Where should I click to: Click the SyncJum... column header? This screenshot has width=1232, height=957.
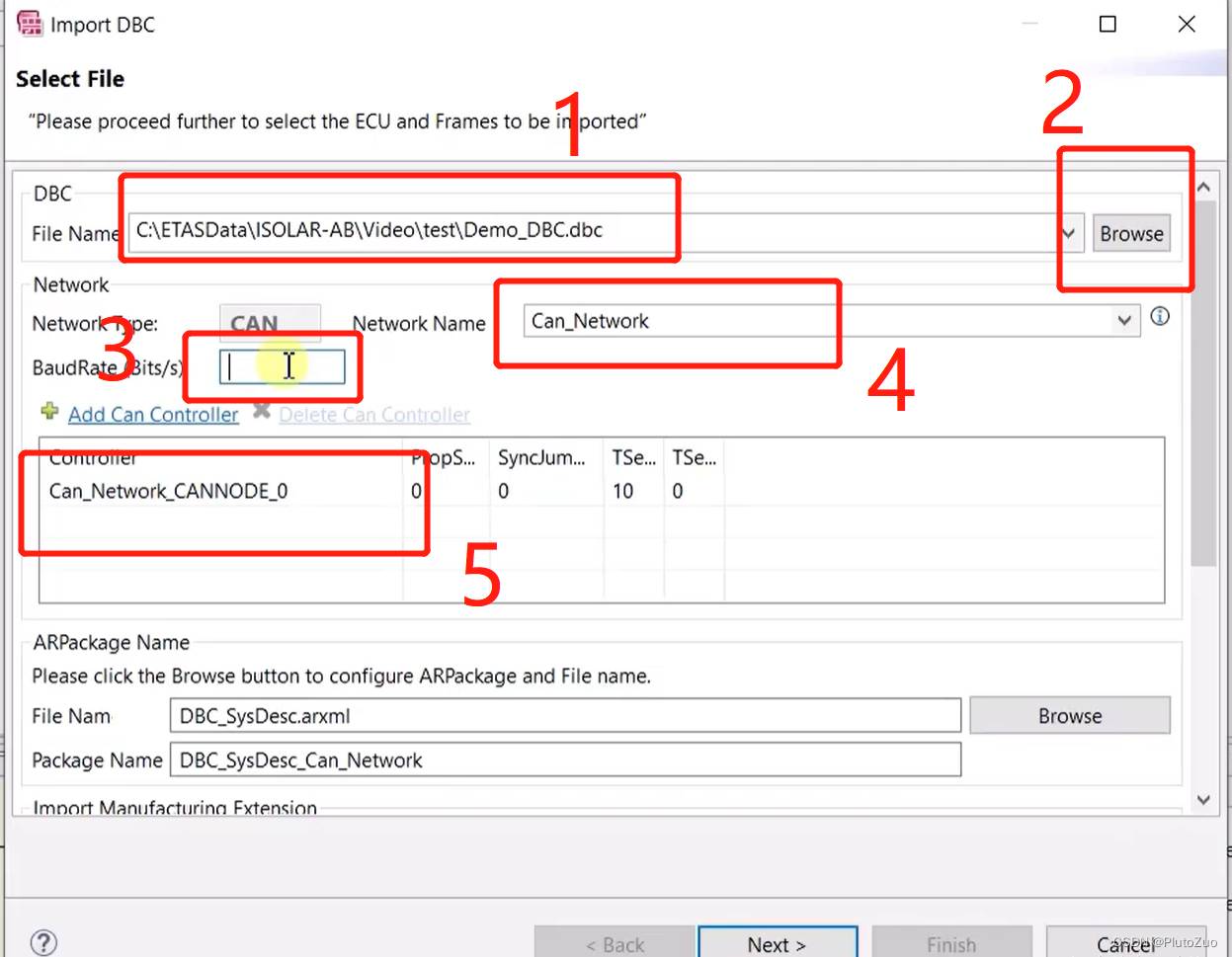click(x=547, y=457)
